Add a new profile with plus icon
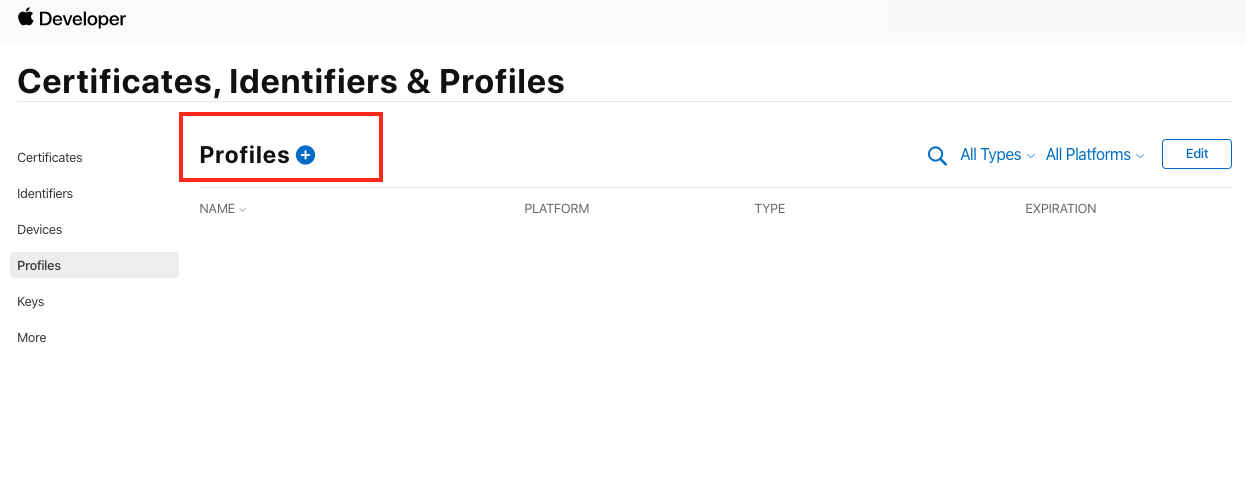The width and height of the screenshot is (1246, 483). (x=306, y=155)
